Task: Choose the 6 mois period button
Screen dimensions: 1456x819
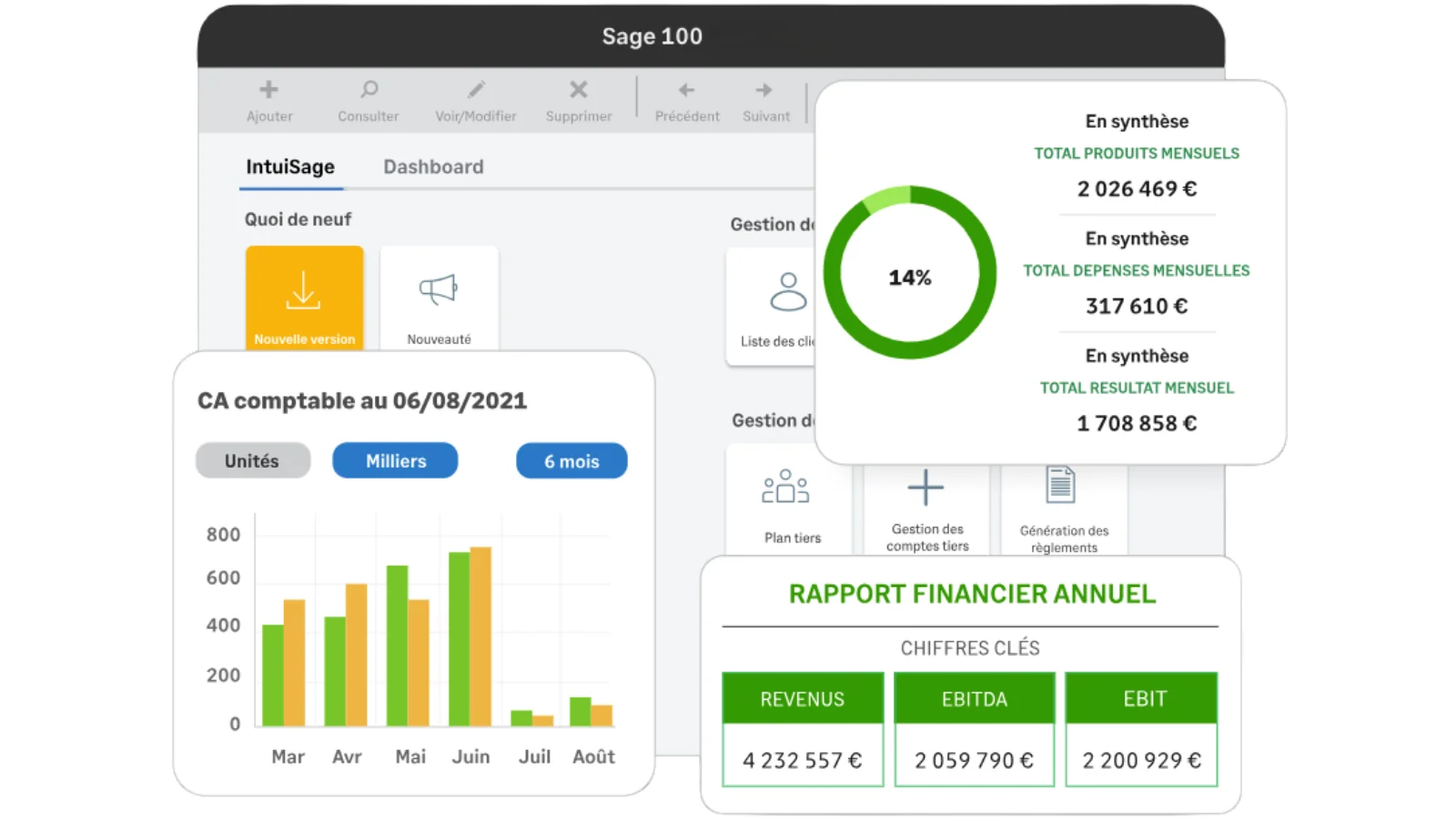Action: point(571,460)
